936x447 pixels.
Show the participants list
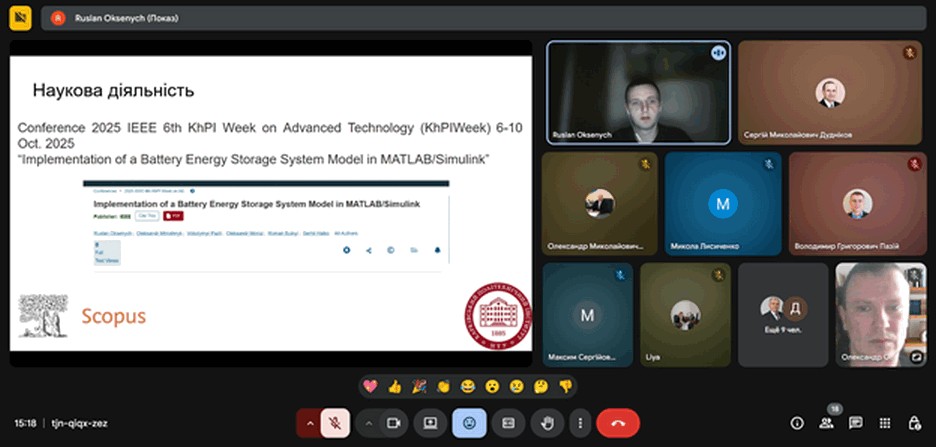point(826,423)
